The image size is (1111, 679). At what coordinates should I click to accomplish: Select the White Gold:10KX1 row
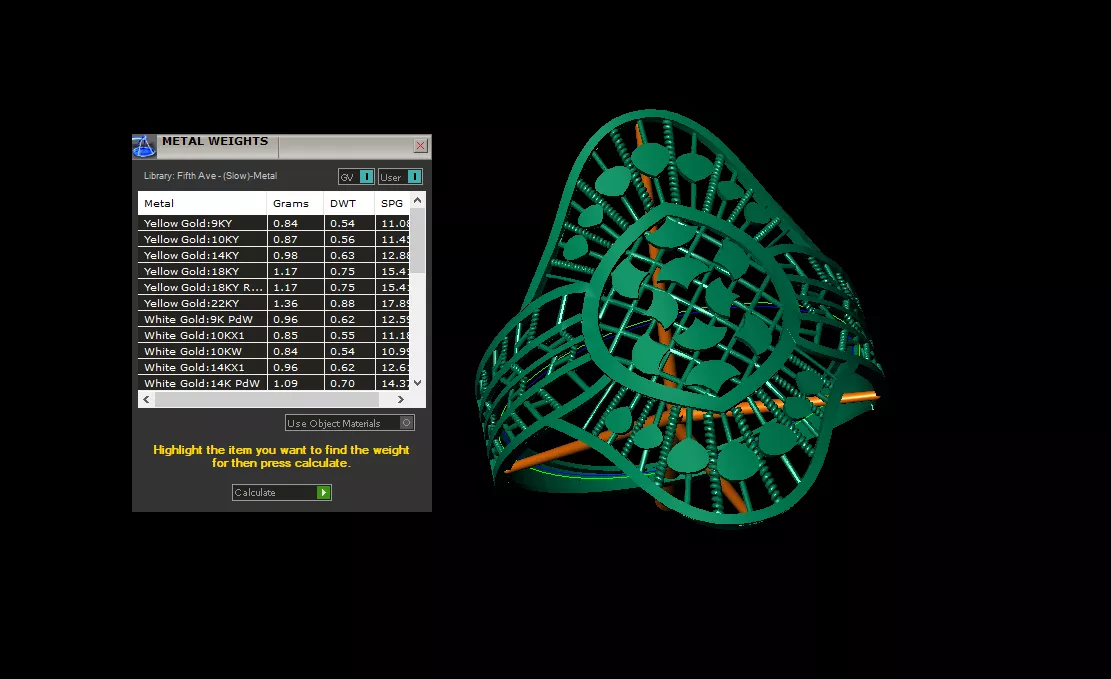pos(273,335)
